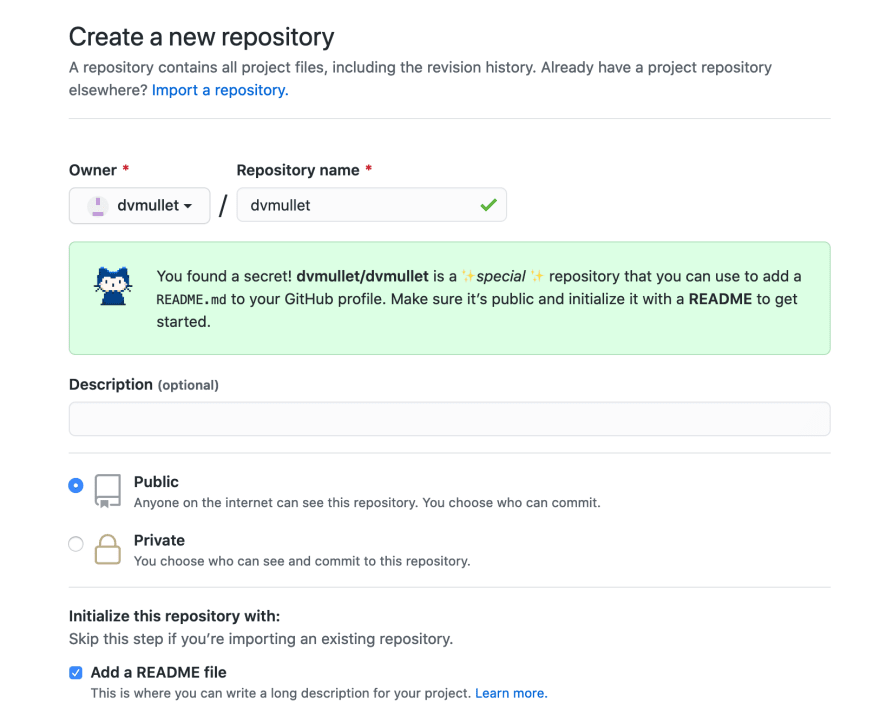
Task: Click the 'Skip this step' helper text
Action: [x=261, y=639]
